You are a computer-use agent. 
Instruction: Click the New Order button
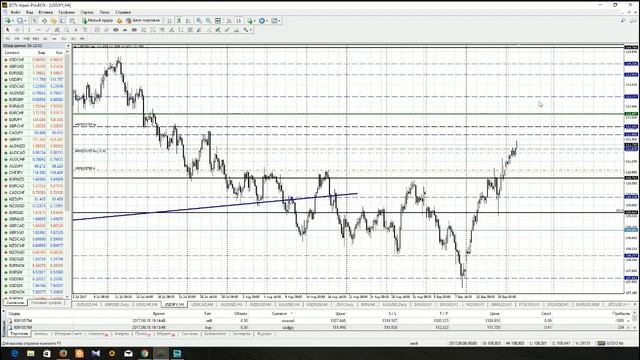click(x=98, y=20)
